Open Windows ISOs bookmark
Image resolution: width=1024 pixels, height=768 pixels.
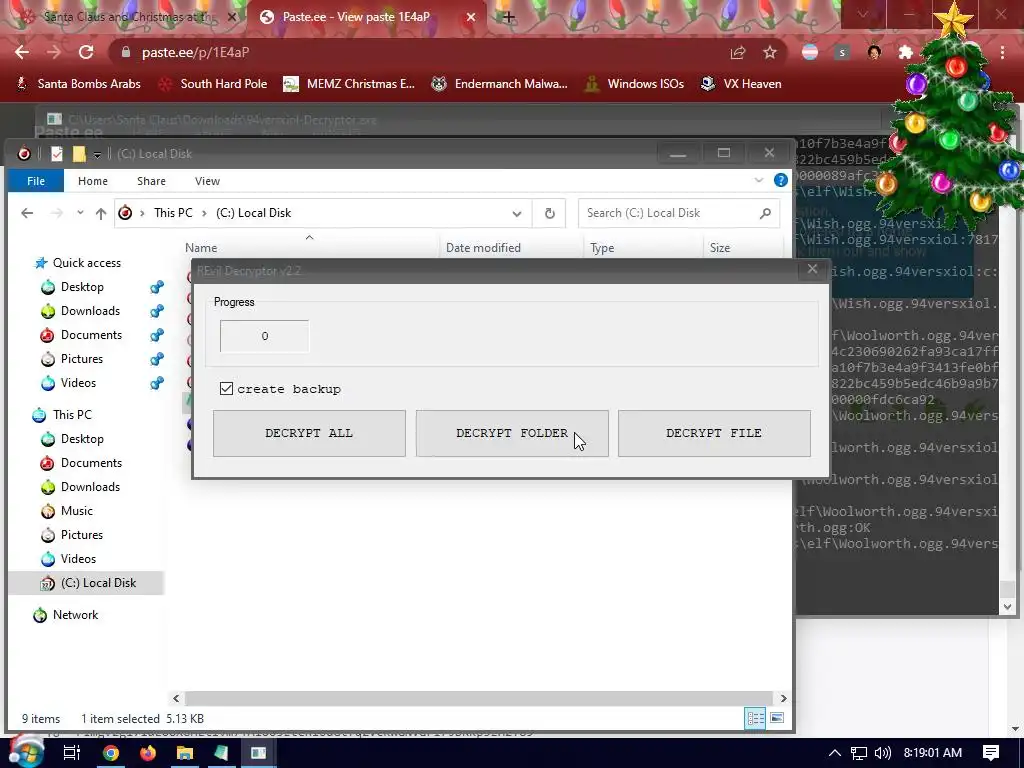click(x=634, y=84)
